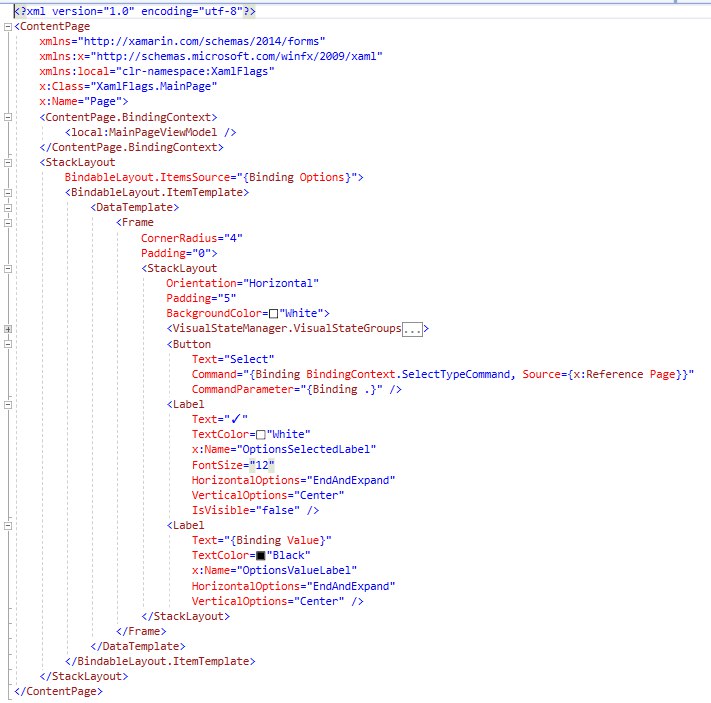Collapse the ContentPage.BindingContext block
The width and height of the screenshot is (711, 703).
8,117
